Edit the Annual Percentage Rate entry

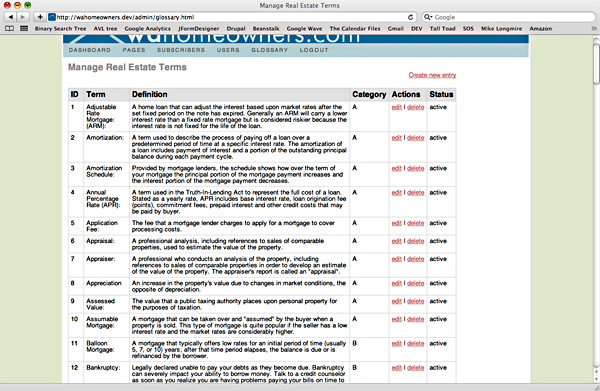pyautogui.click(x=396, y=192)
